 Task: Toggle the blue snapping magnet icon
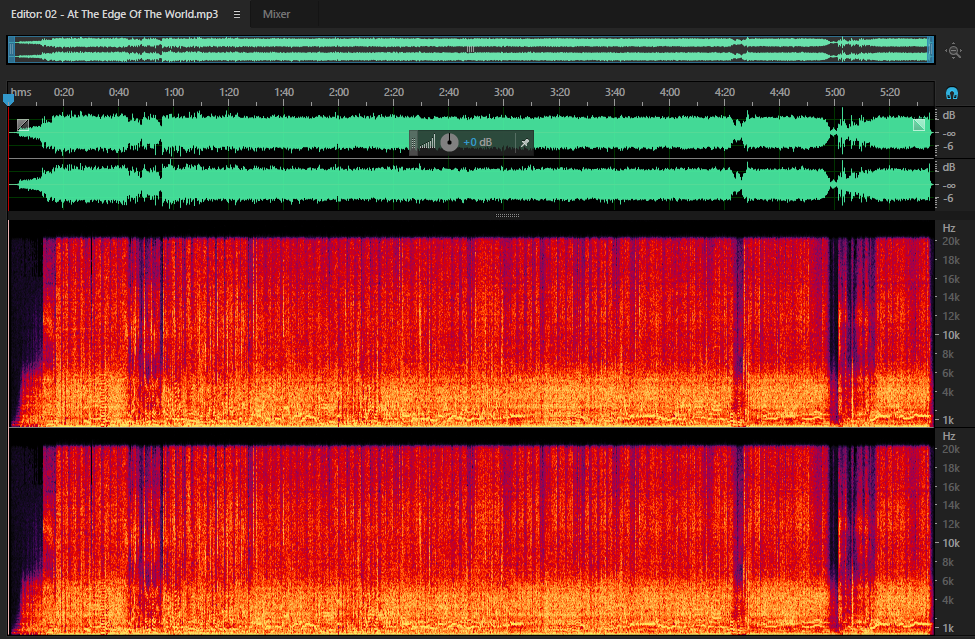[951, 93]
